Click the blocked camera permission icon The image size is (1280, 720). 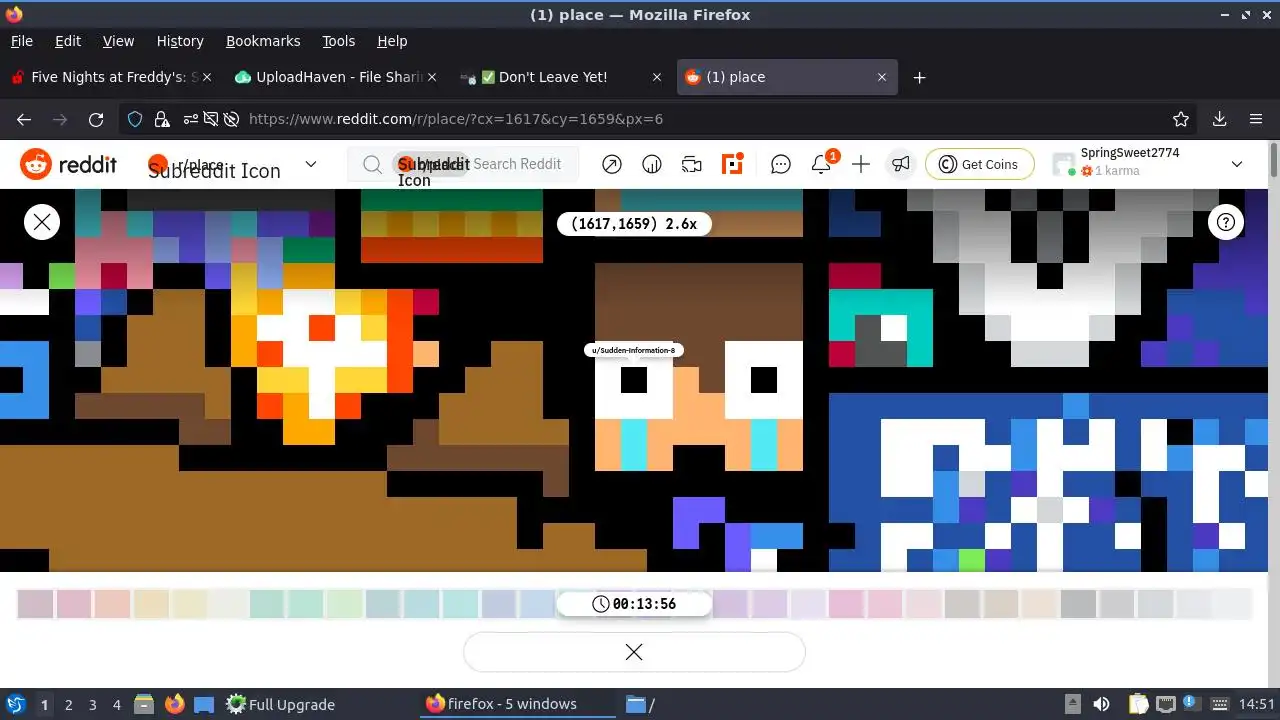pyautogui.click(x=211, y=119)
